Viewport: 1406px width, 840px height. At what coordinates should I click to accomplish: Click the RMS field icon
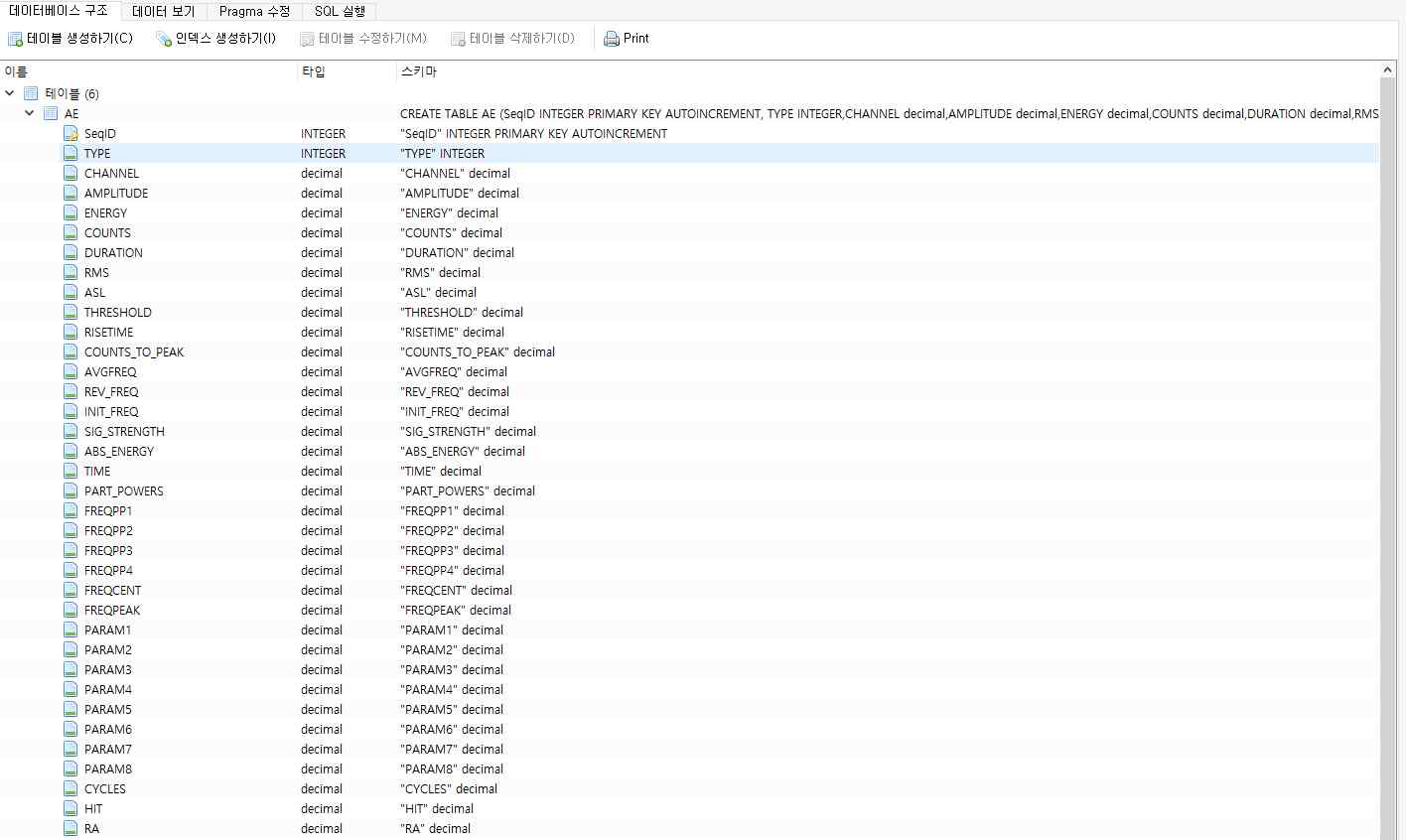[70, 272]
